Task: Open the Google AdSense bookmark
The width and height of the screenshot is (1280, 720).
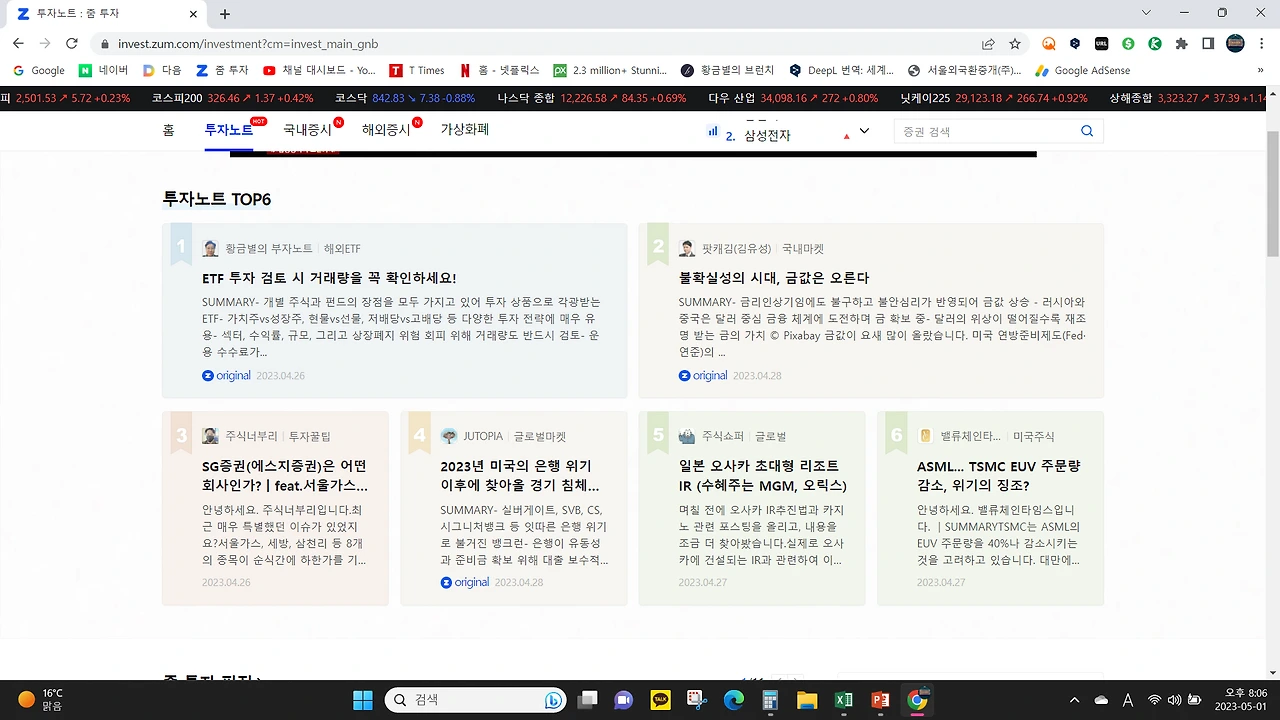Action: pyautogui.click(x=1082, y=71)
